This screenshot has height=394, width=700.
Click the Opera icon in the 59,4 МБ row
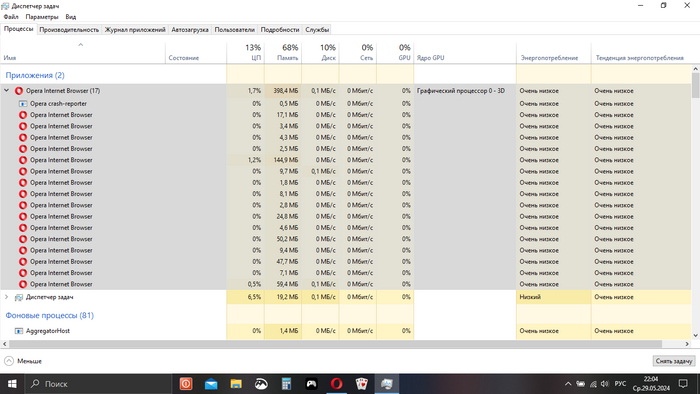pos(23,284)
